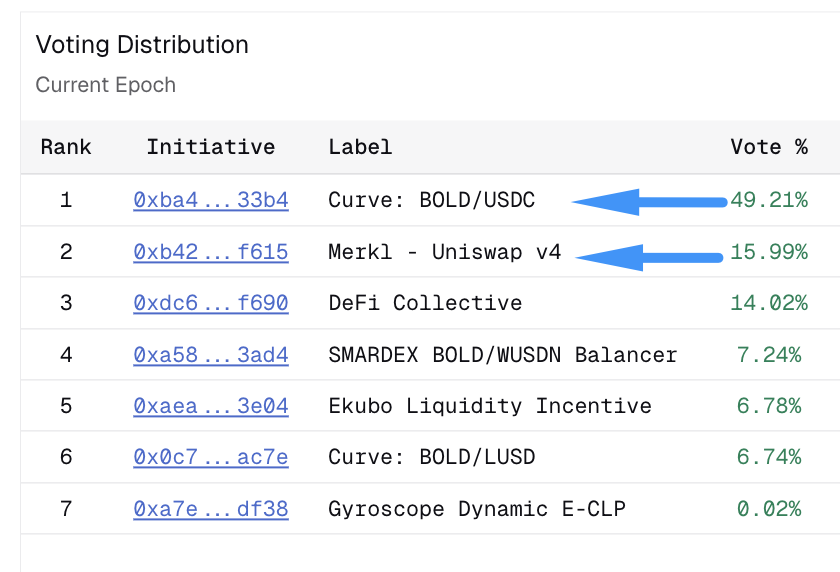Click the 0.02% vote value
Screen dimensions: 840x572
point(769,509)
